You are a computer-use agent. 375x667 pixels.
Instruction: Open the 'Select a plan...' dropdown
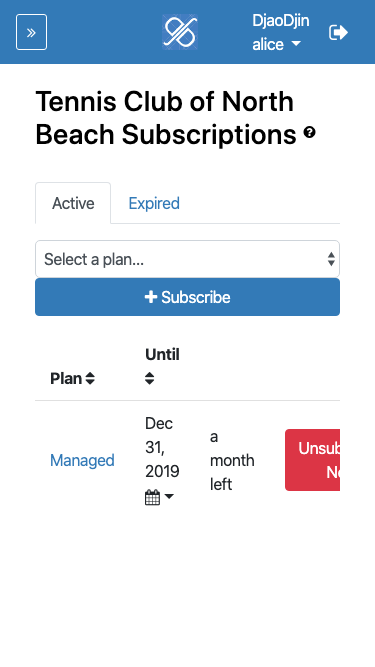(x=188, y=259)
